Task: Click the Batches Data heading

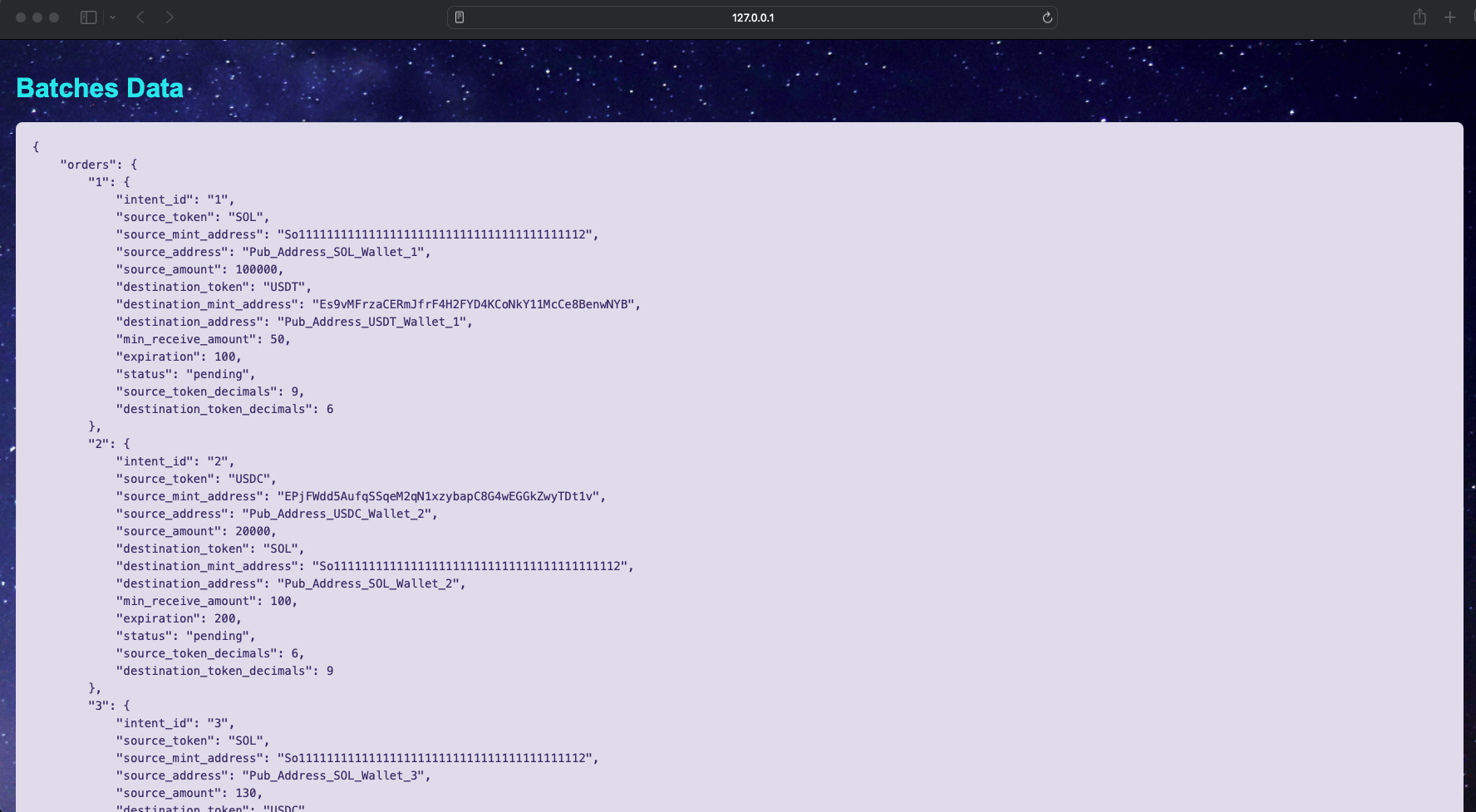Action: (100, 88)
